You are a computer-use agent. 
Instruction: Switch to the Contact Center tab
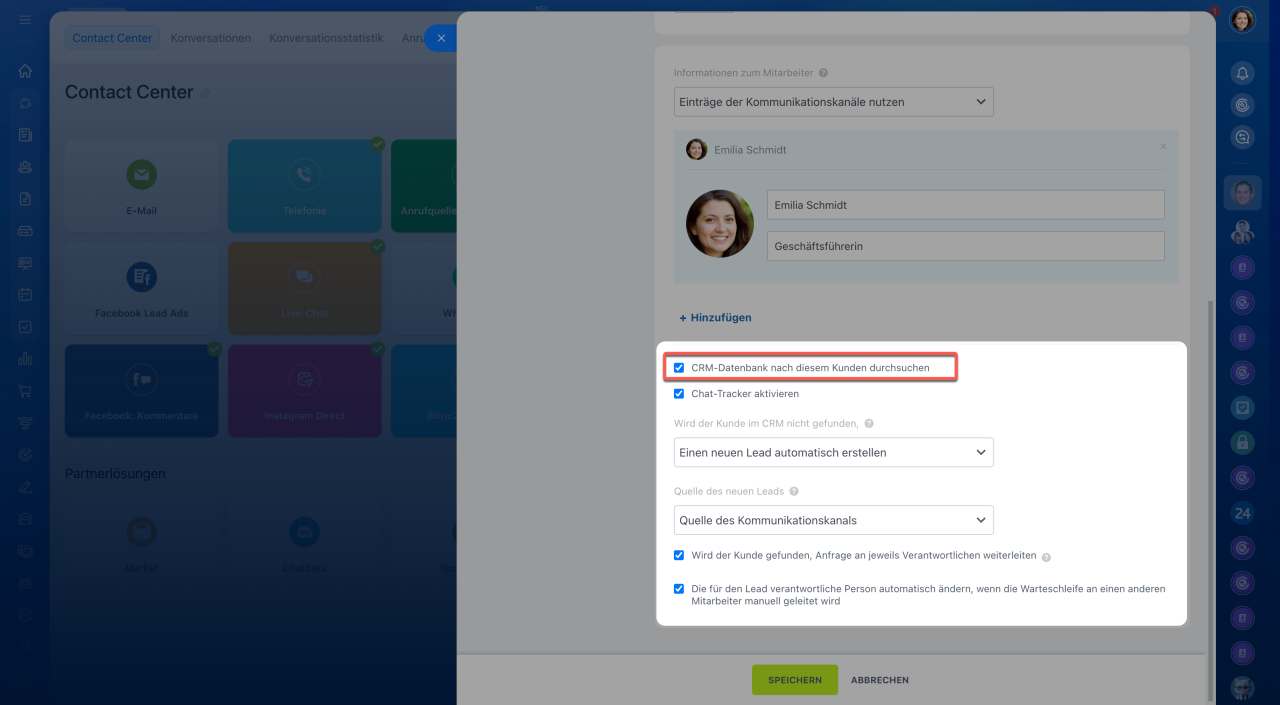[x=112, y=38]
